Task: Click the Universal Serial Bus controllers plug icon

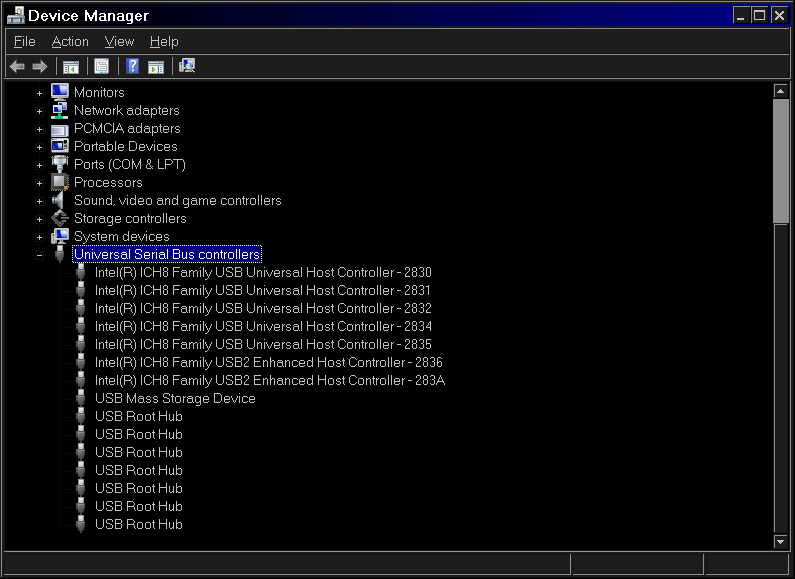Action: [x=60, y=255]
